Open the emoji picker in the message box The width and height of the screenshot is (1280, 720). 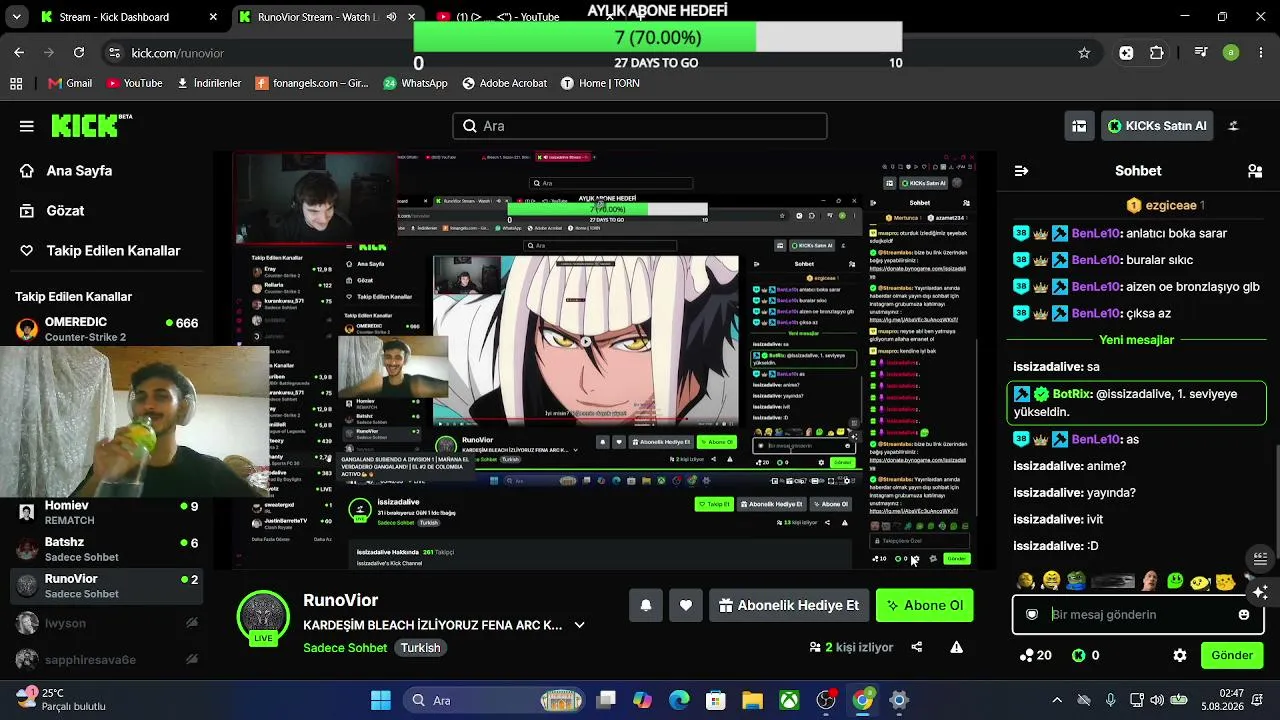click(1244, 615)
